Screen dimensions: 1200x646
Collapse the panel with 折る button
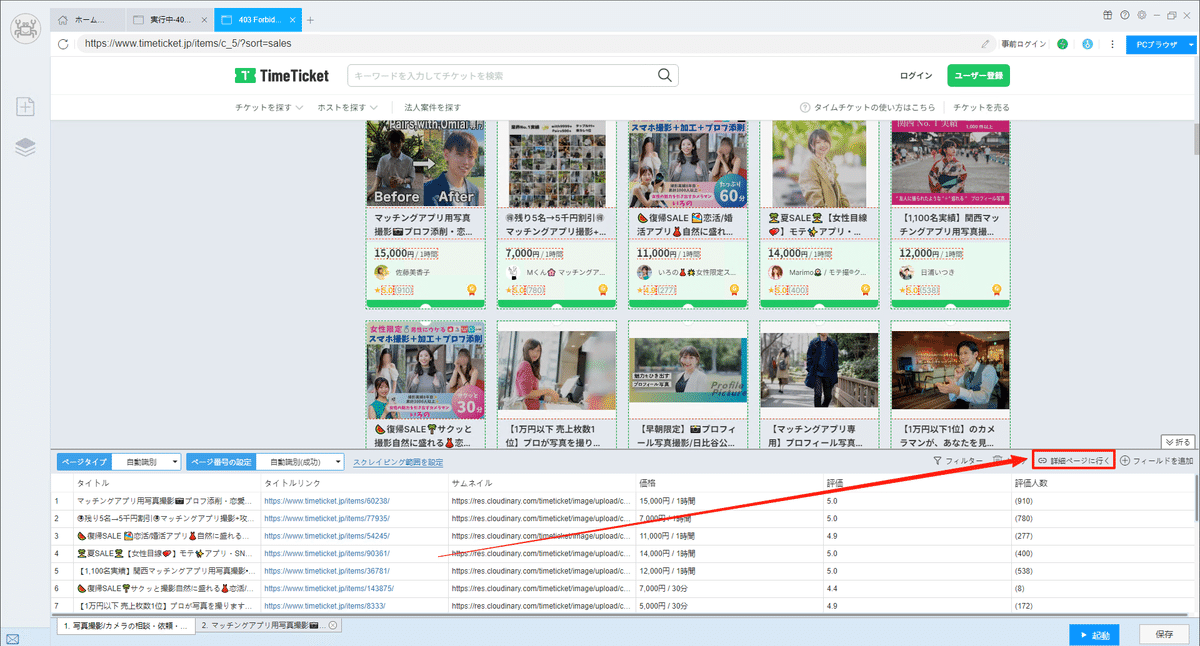pos(1177,441)
